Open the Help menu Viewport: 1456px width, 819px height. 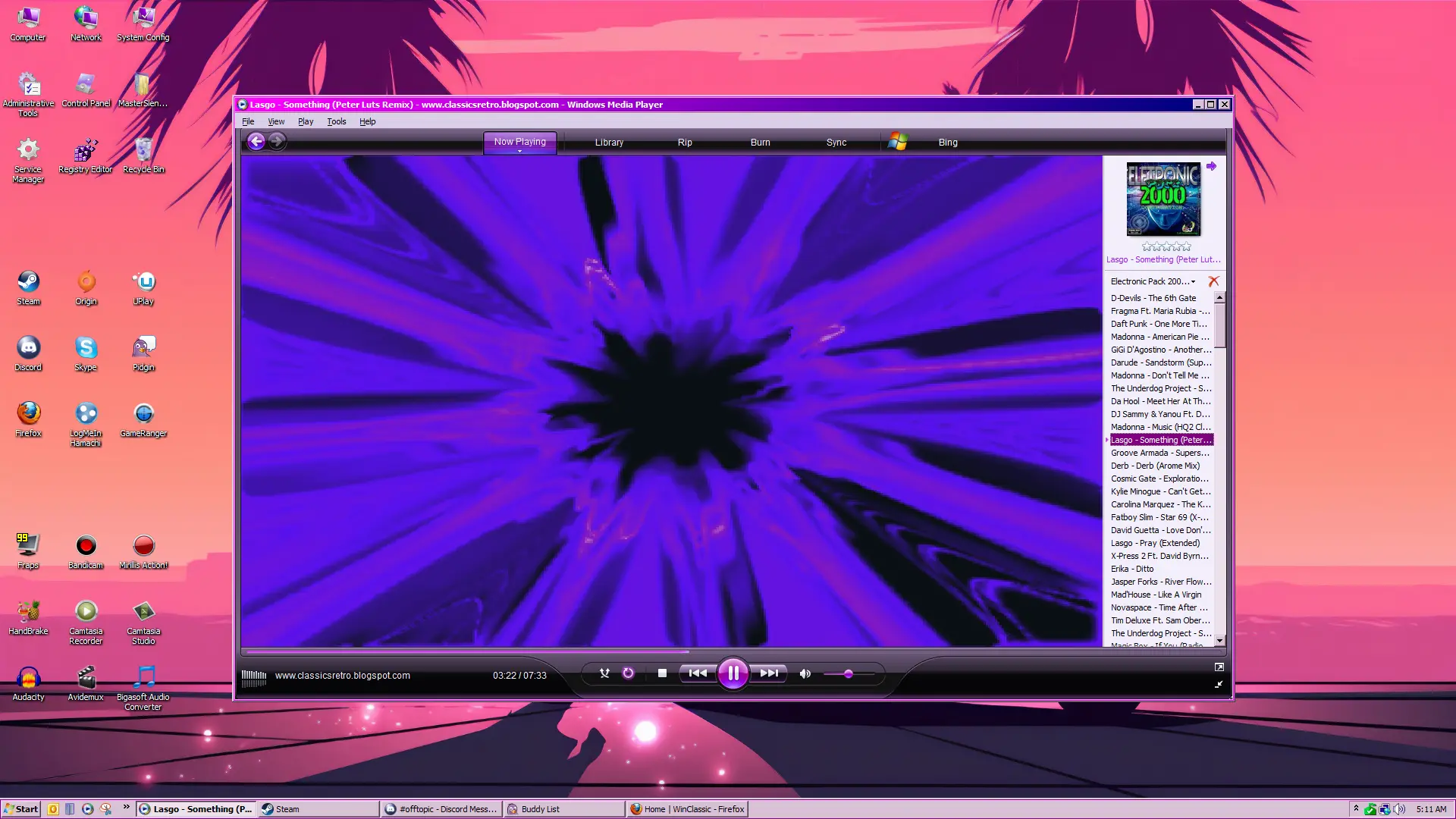(x=368, y=121)
